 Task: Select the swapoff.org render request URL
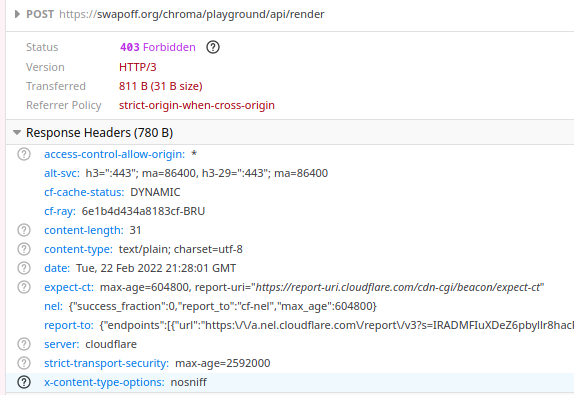pos(192,14)
